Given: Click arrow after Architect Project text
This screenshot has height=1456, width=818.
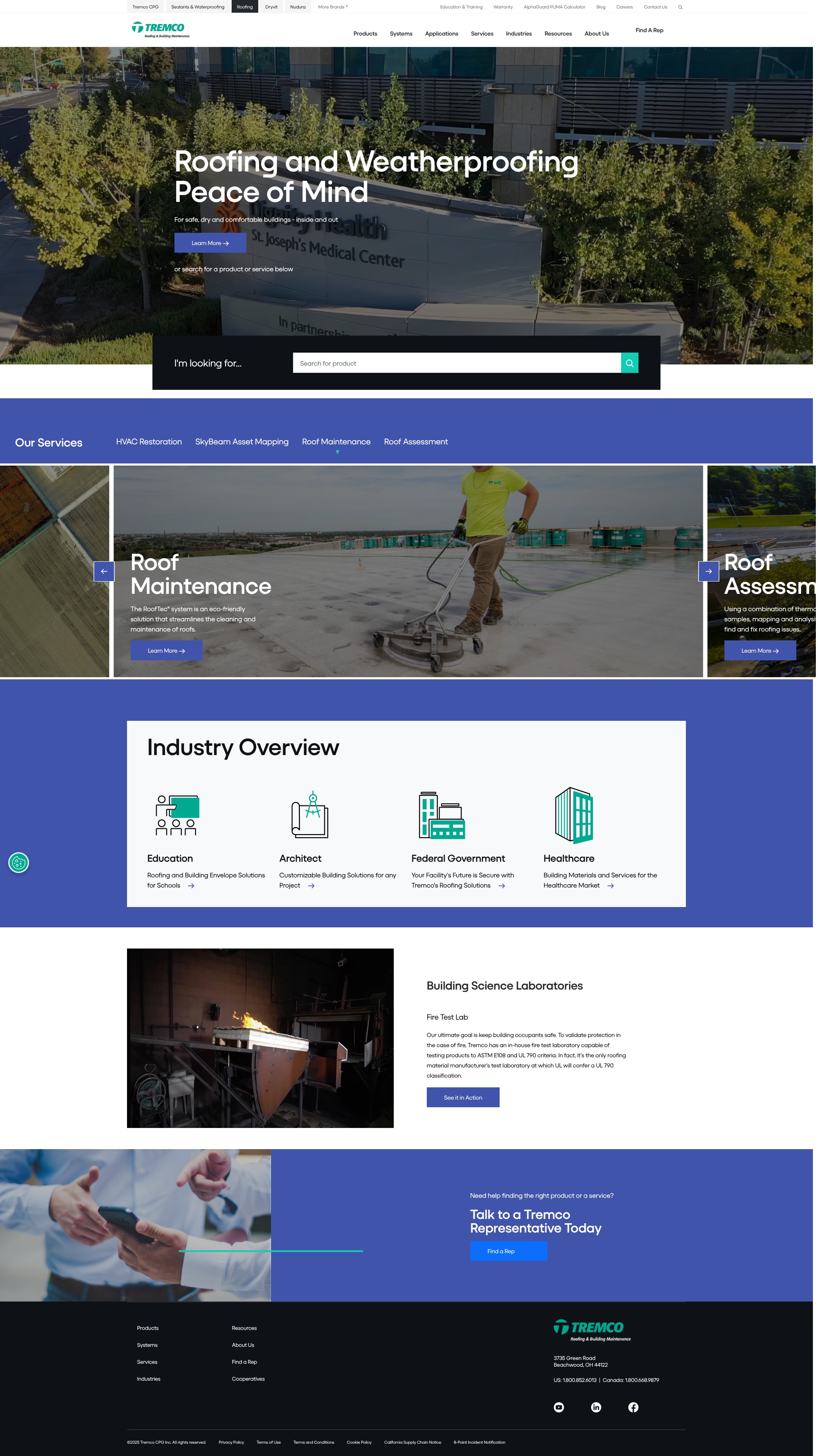Looking at the screenshot, I should pyautogui.click(x=311, y=886).
